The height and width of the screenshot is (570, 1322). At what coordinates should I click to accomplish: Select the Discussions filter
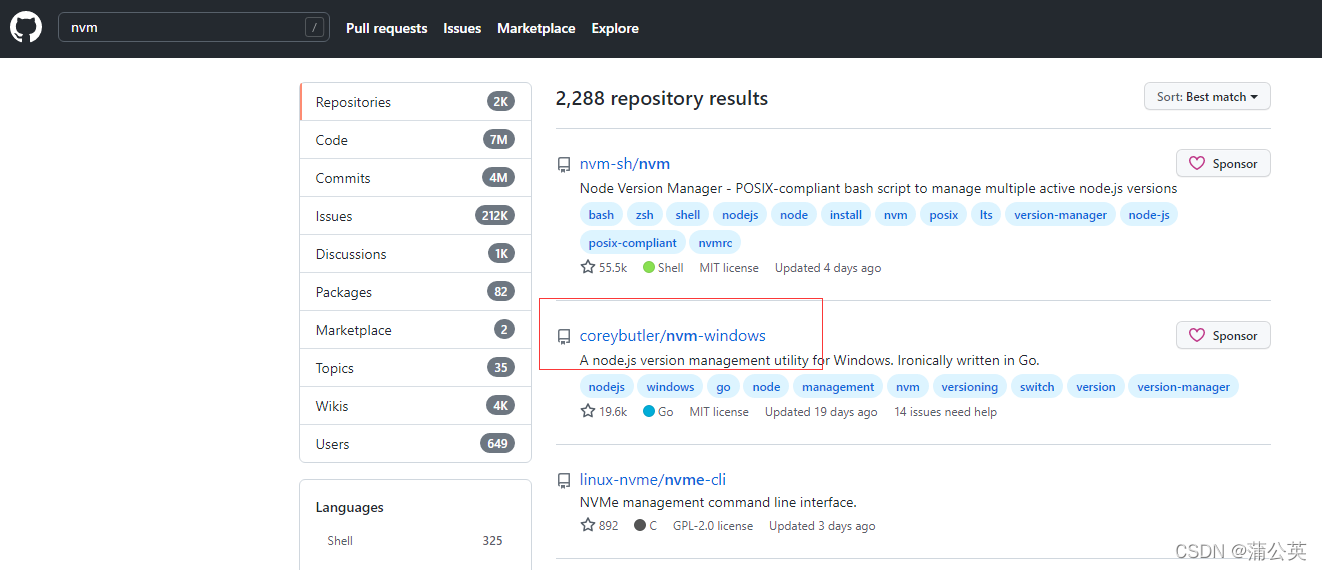pos(415,254)
